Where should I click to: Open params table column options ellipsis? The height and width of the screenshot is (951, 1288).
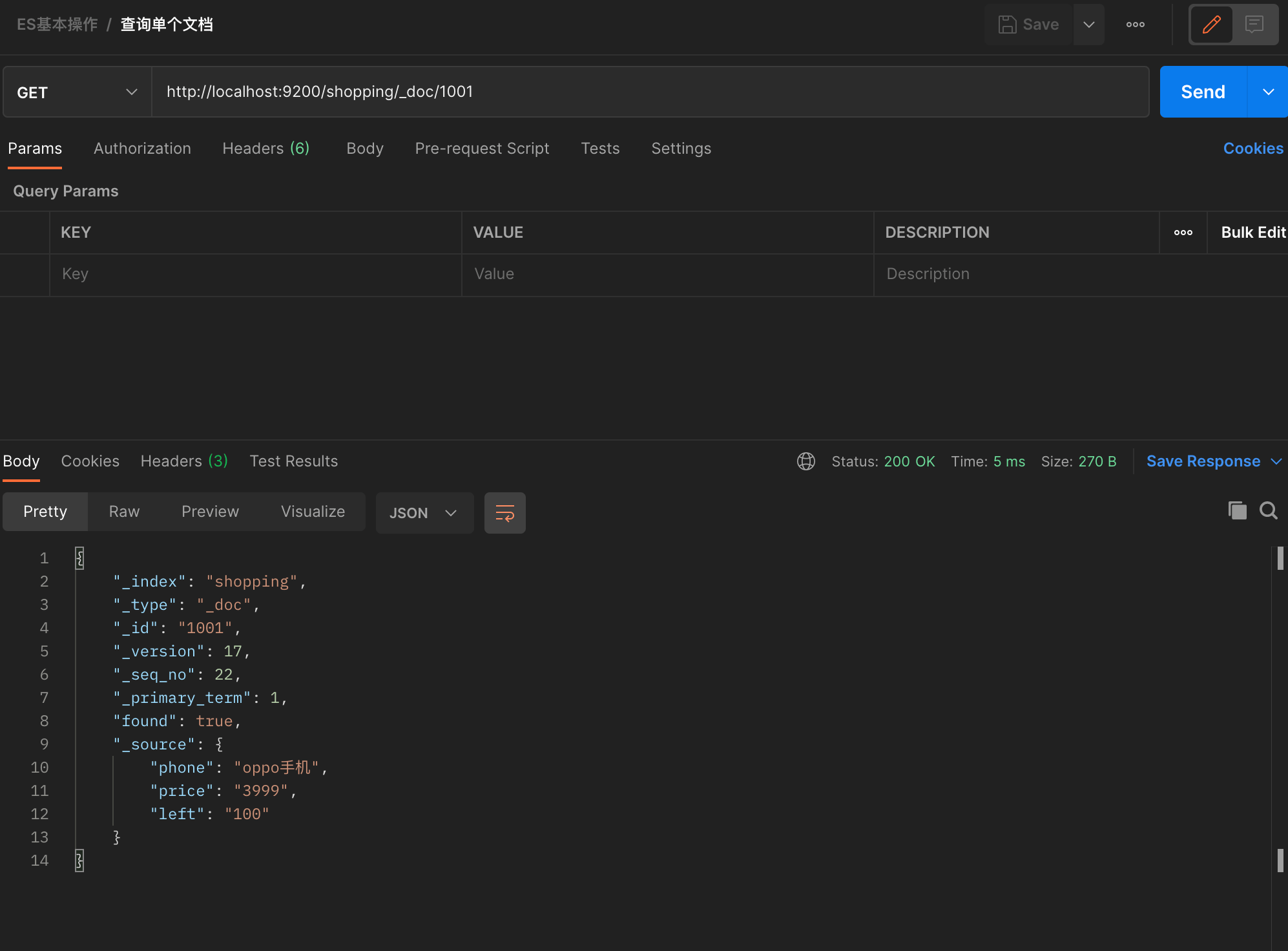pyautogui.click(x=1183, y=233)
